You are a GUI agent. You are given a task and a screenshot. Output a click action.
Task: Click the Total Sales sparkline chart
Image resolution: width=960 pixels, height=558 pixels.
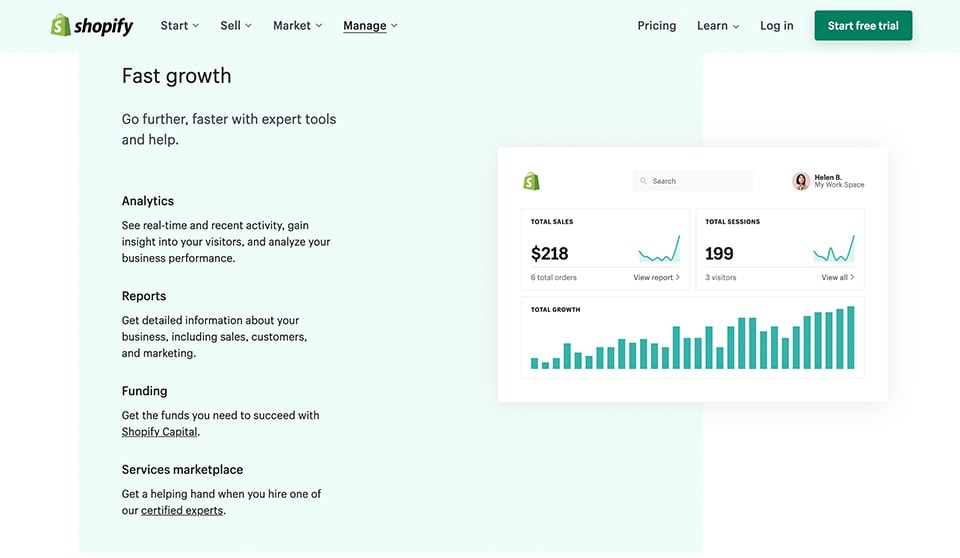659,249
